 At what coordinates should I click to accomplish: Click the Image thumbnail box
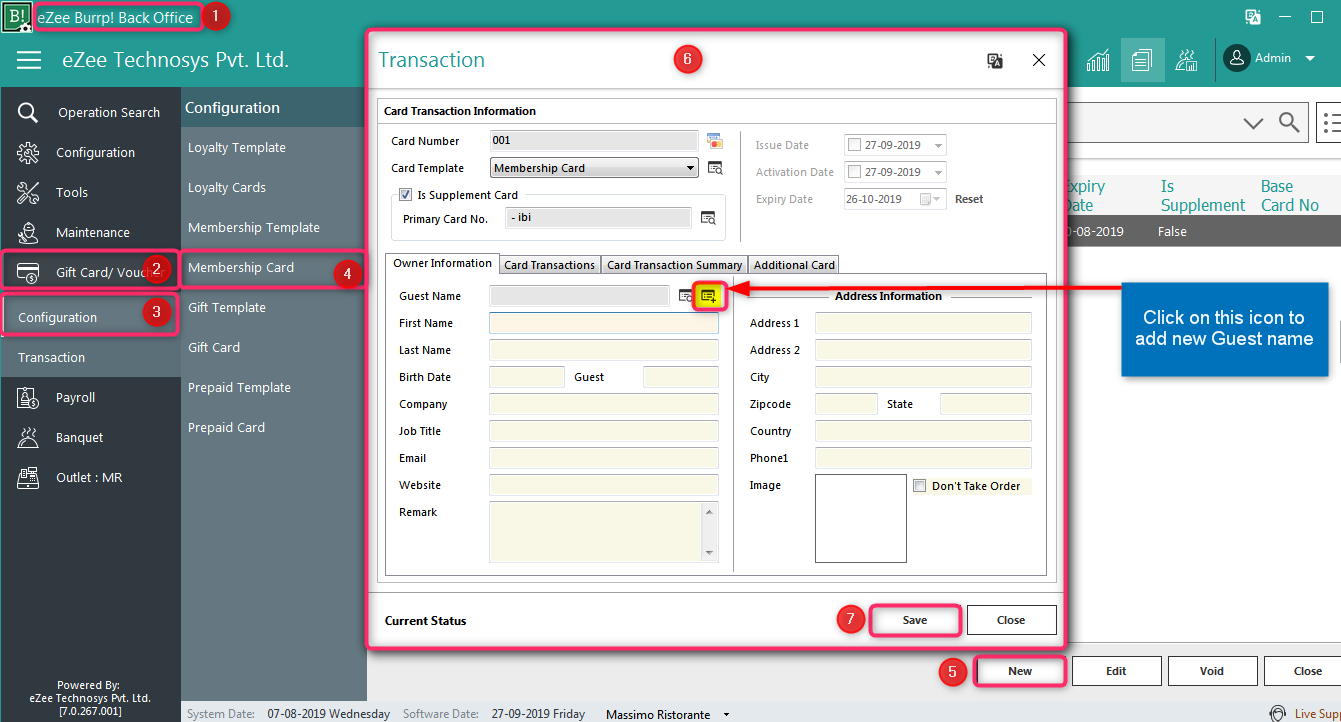click(861, 519)
